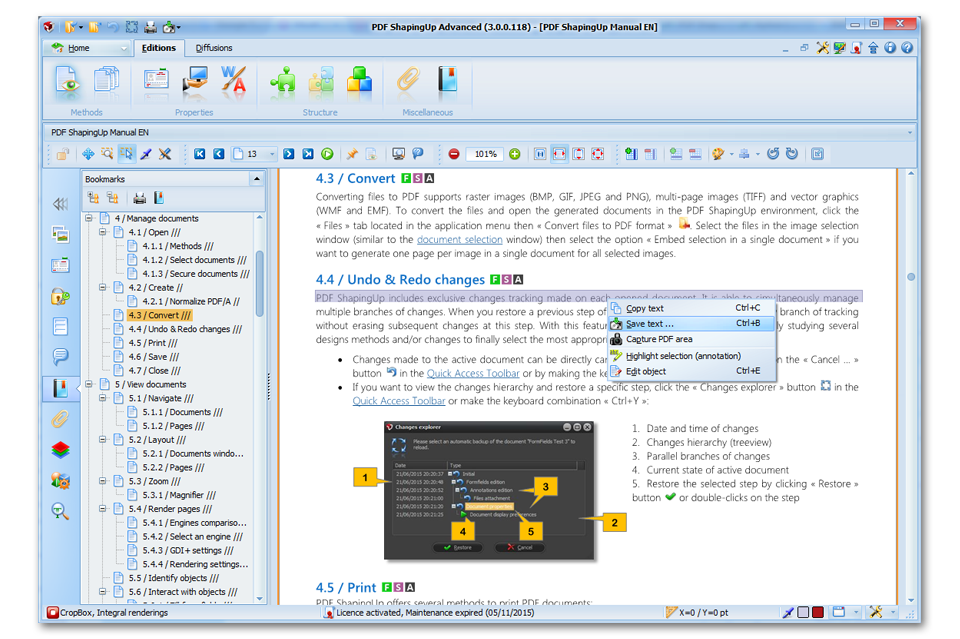
Task: Open help question mark icon
Action: point(907,48)
